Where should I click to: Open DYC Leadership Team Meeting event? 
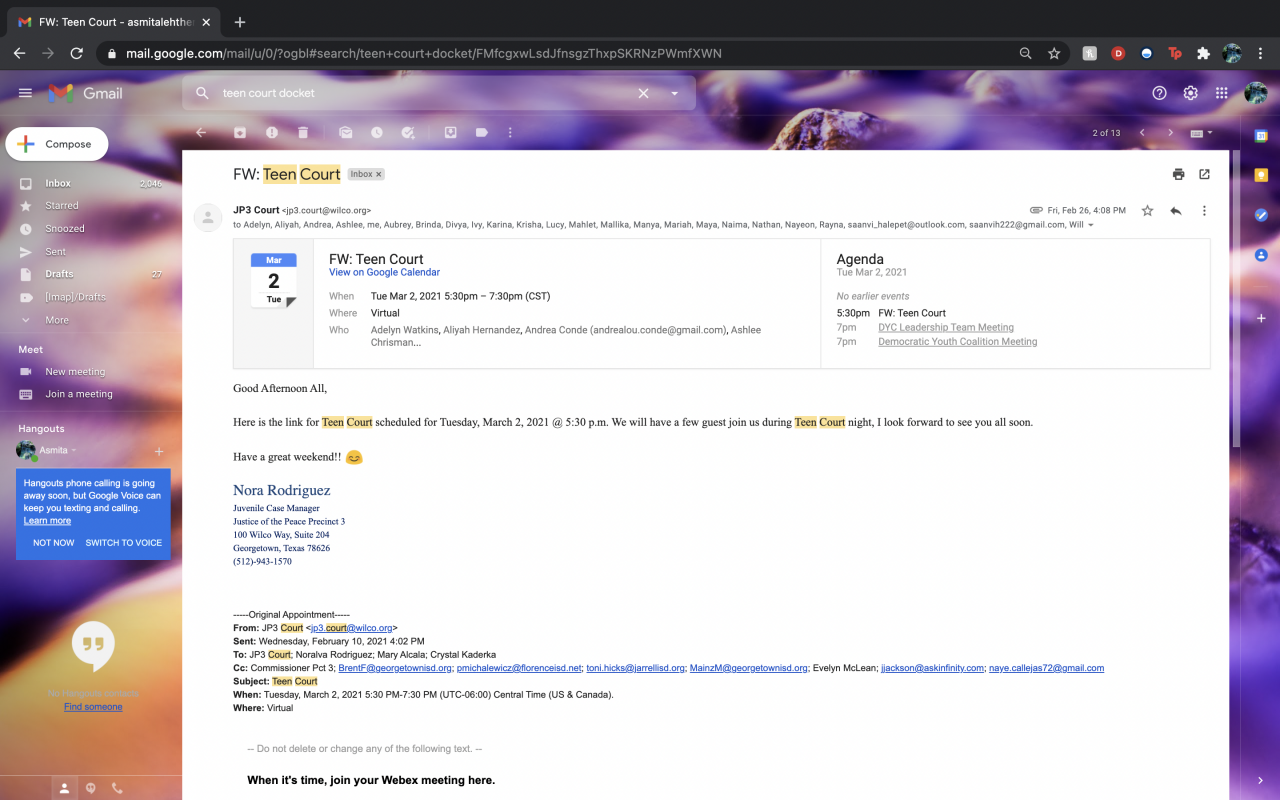tap(946, 328)
